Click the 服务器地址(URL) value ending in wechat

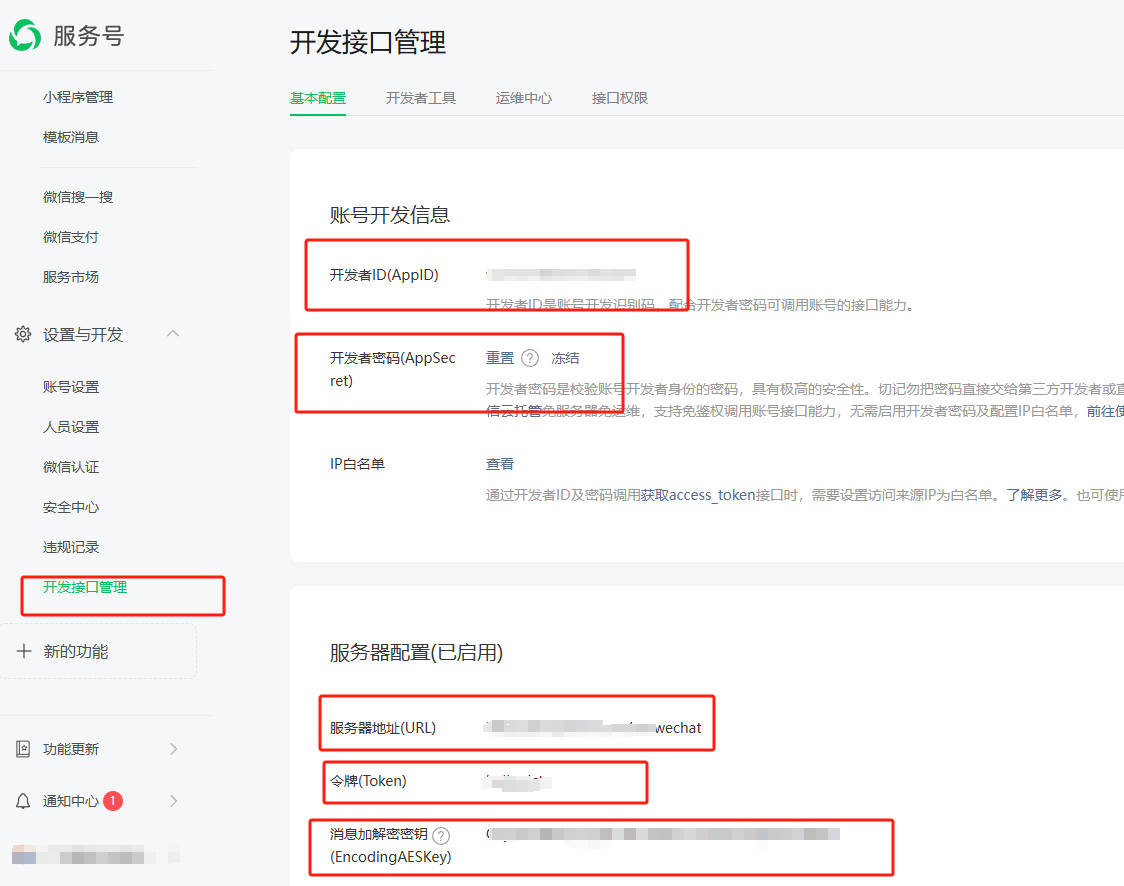[592, 728]
